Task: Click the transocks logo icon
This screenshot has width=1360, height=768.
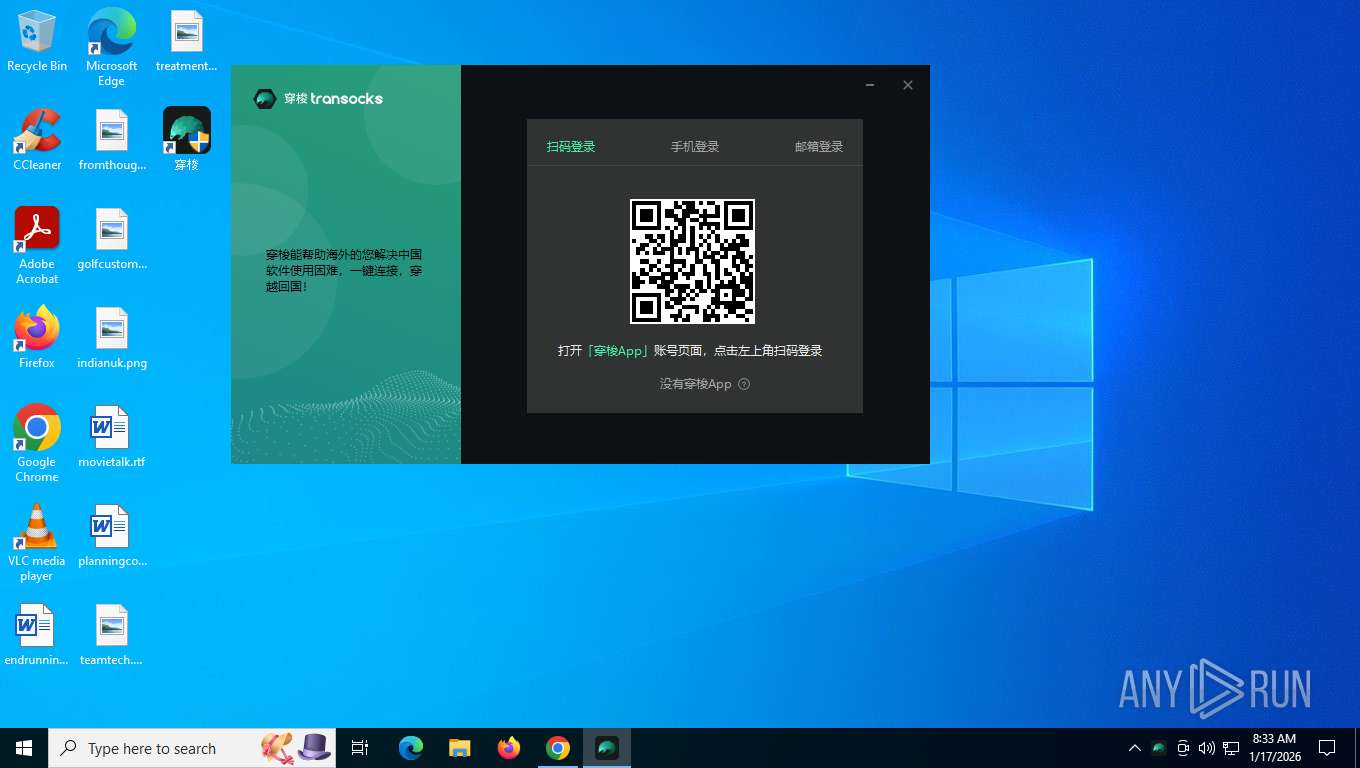Action: pos(265,98)
